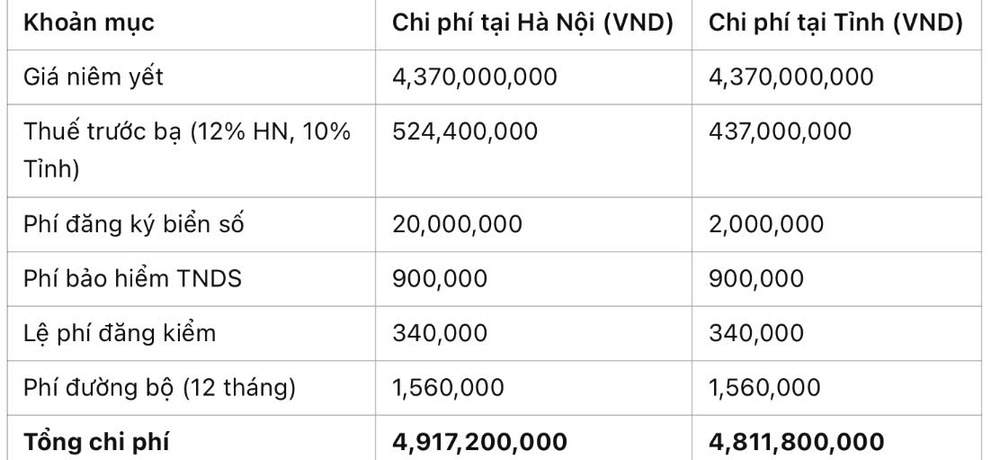Click the Thuế trước bạ row label
1000x460 pixels.
pyautogui.click(x=187, y=151)
